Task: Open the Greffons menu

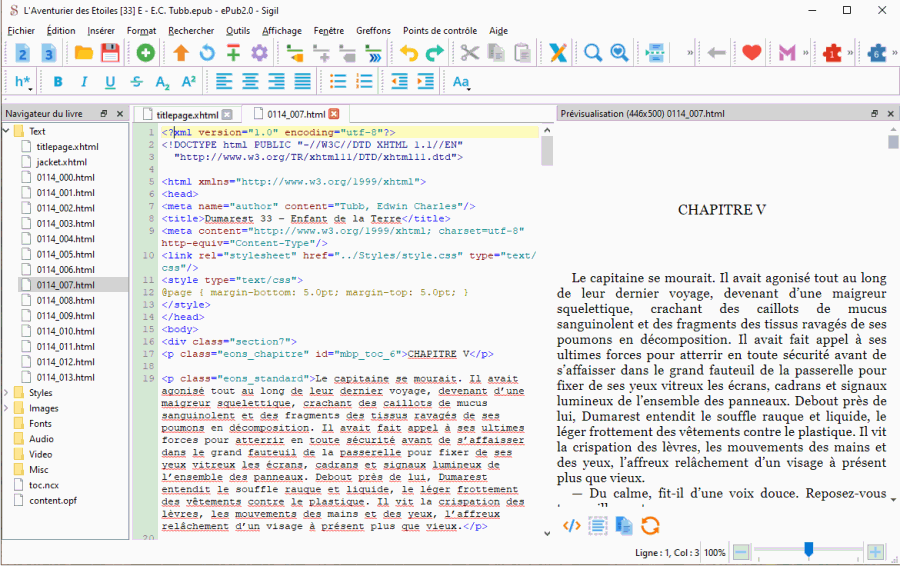Action: point(373,30)
